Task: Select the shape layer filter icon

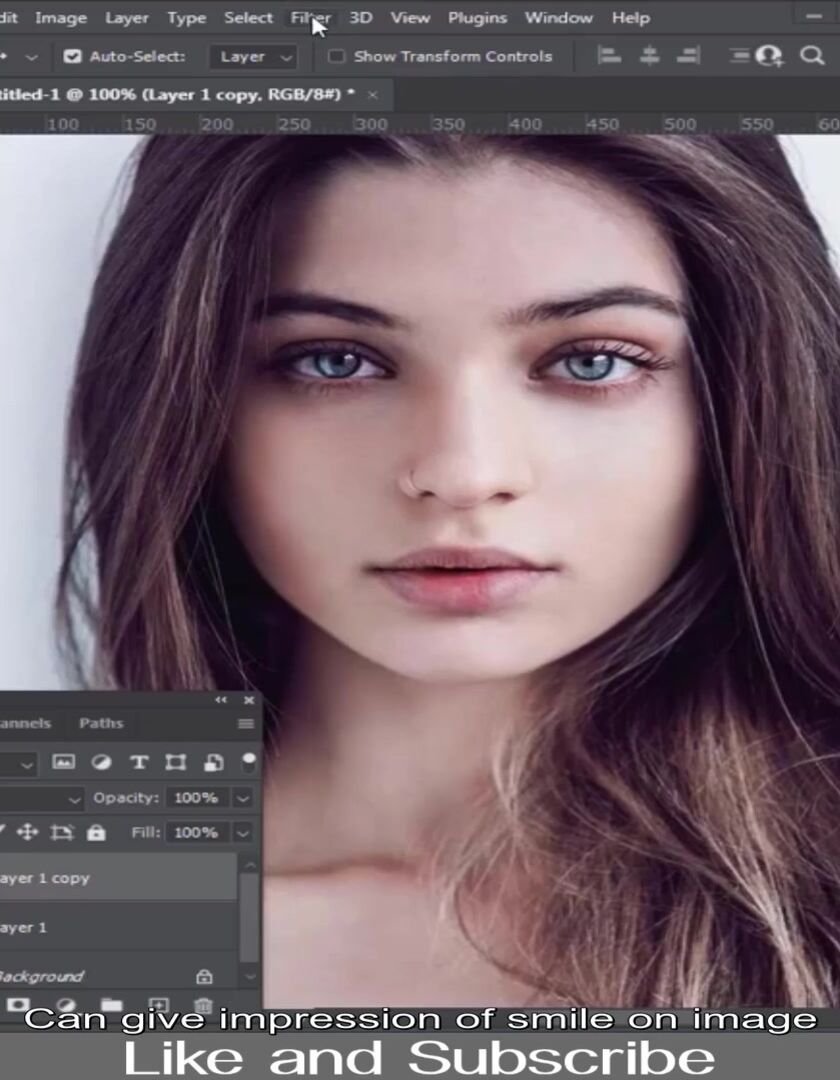Action: point(176,762)
